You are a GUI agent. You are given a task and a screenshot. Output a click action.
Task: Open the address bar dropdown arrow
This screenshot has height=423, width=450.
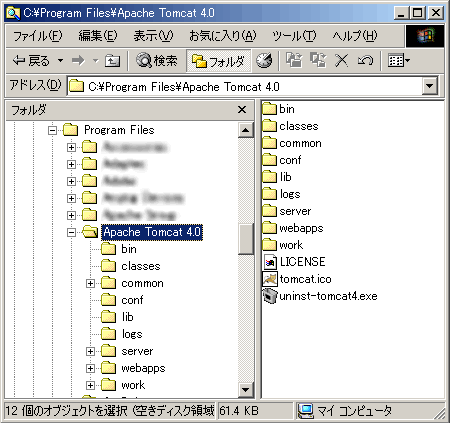point(430,86)
